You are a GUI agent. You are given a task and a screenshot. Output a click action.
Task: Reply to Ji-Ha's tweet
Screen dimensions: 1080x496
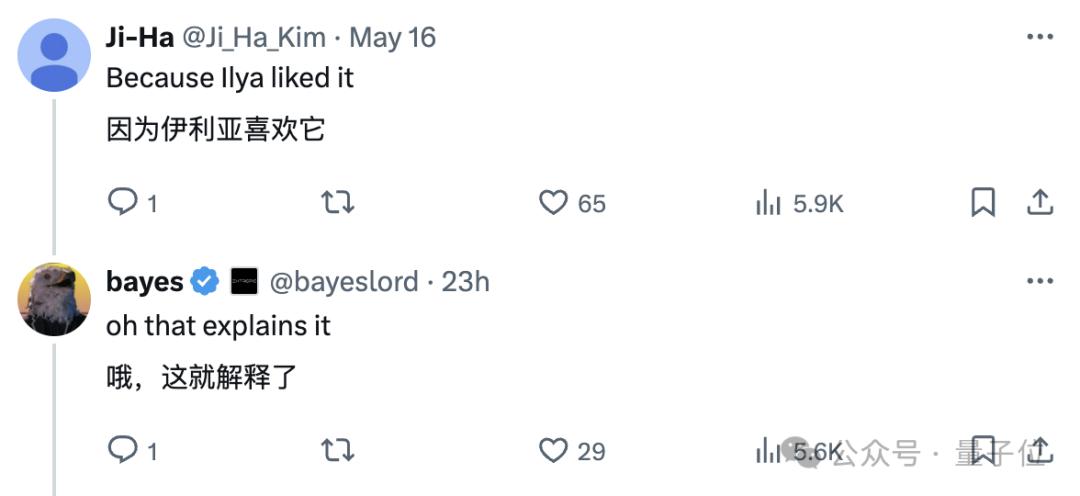124,203
